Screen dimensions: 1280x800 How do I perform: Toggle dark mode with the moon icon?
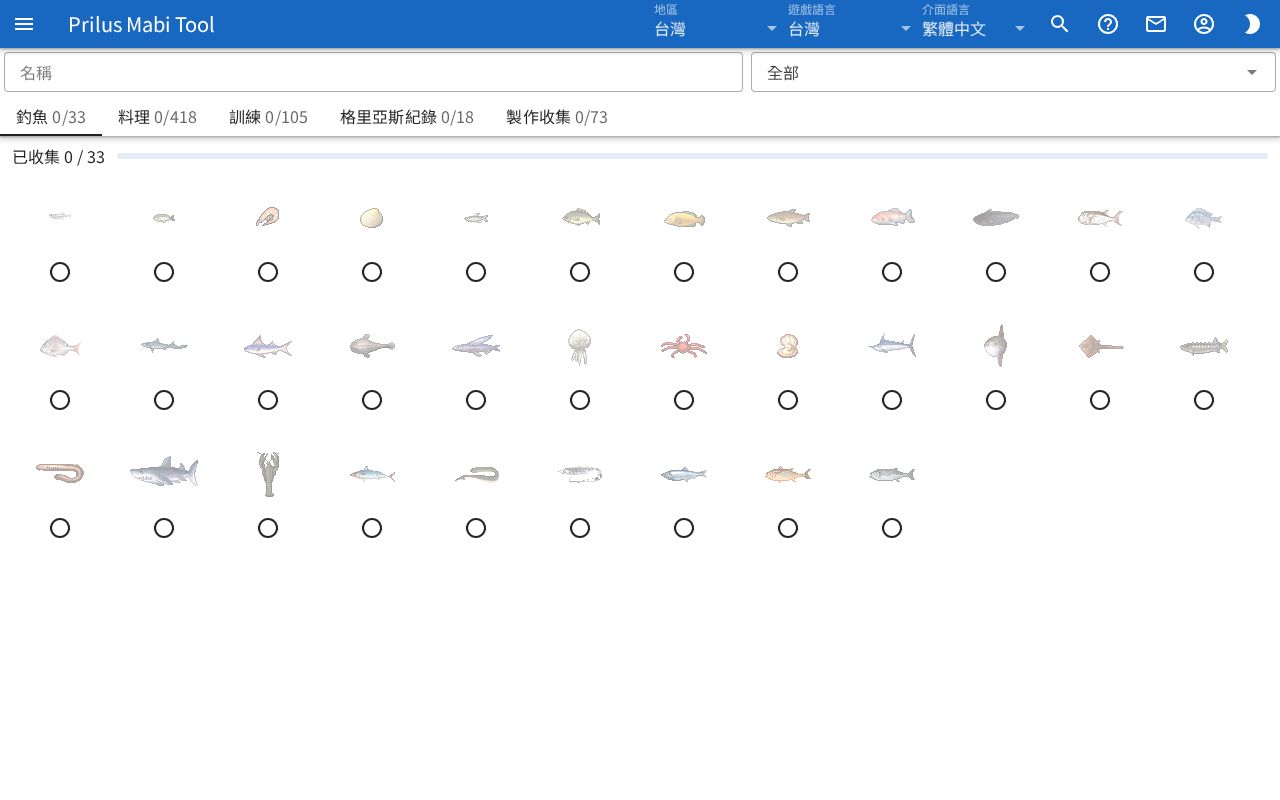click(x=1252, y=24)
